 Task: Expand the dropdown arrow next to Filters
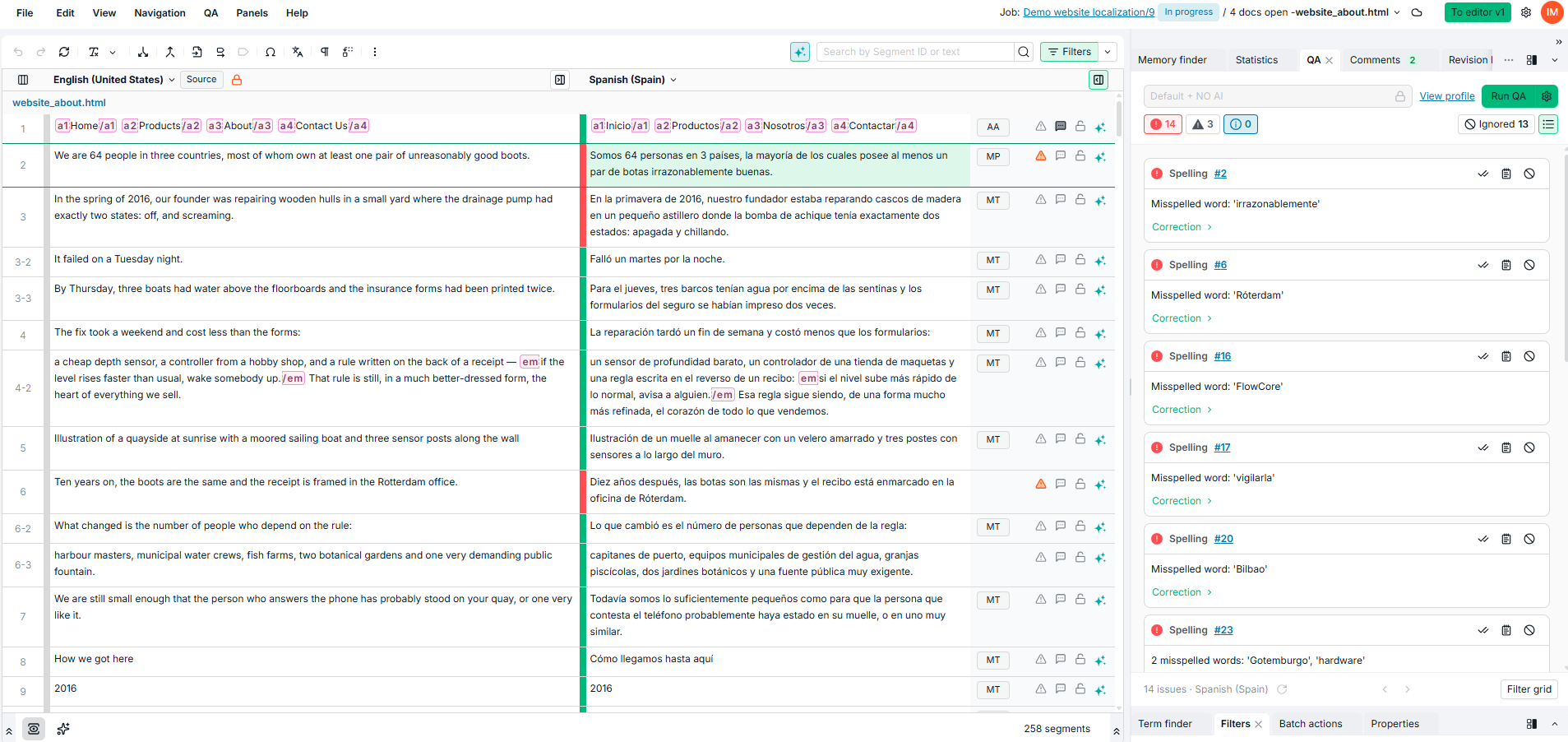(1108, 52)
